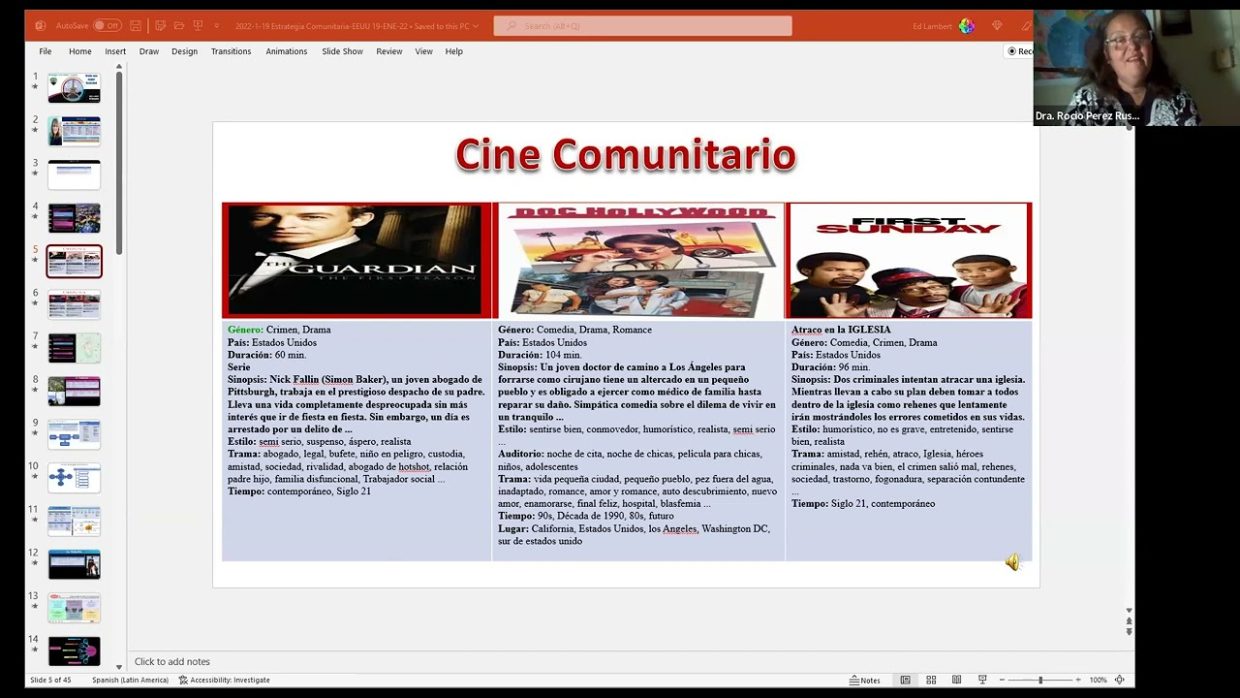Switch to Slide Sorter view

[x=931, y=680]
